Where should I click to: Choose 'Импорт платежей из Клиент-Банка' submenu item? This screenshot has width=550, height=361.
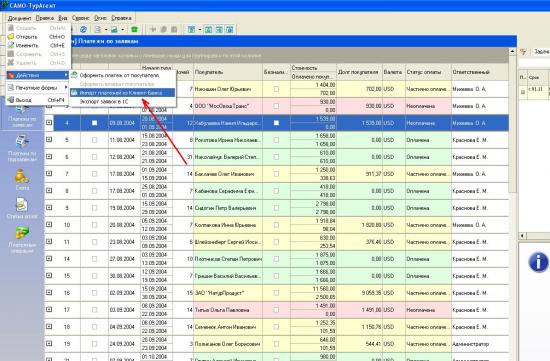(122, 93)
